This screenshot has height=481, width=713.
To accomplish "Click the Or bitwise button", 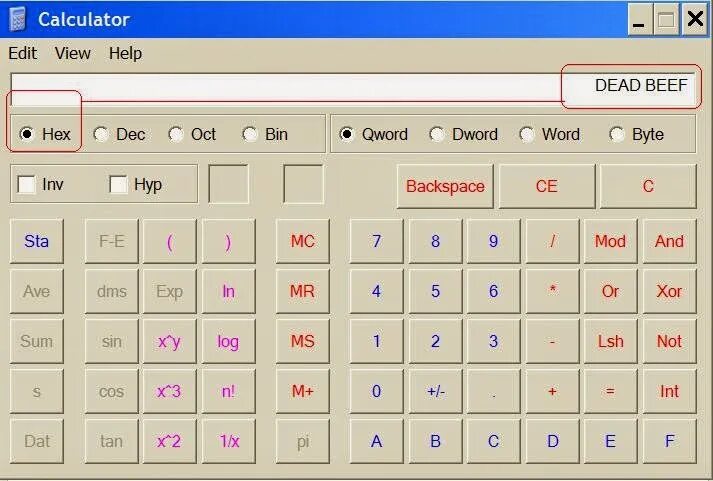I will 611,291.
